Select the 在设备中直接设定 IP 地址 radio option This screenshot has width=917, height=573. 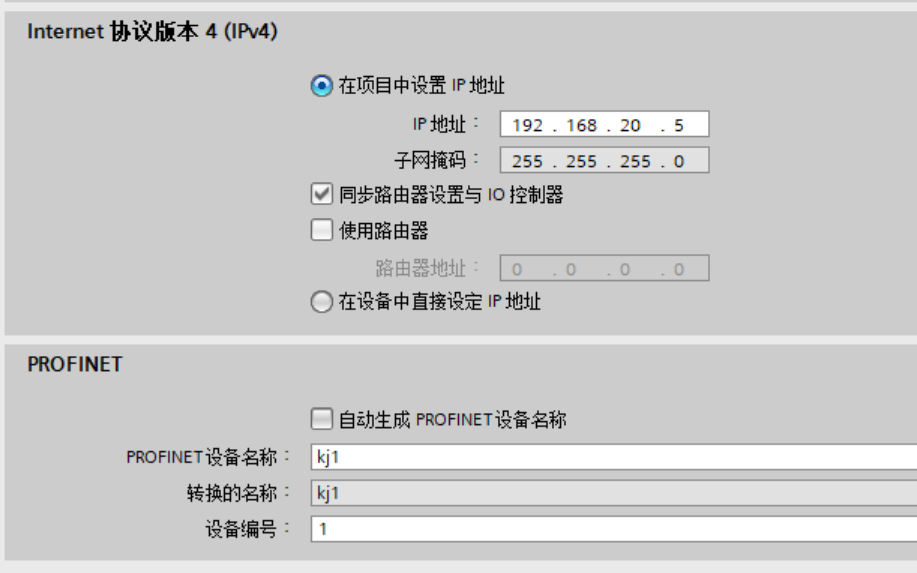point(321,302)
